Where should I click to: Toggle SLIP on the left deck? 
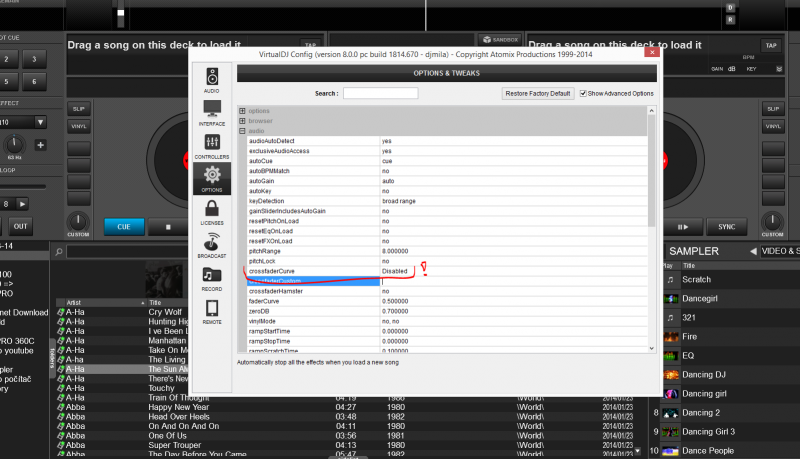pos(79,109)
